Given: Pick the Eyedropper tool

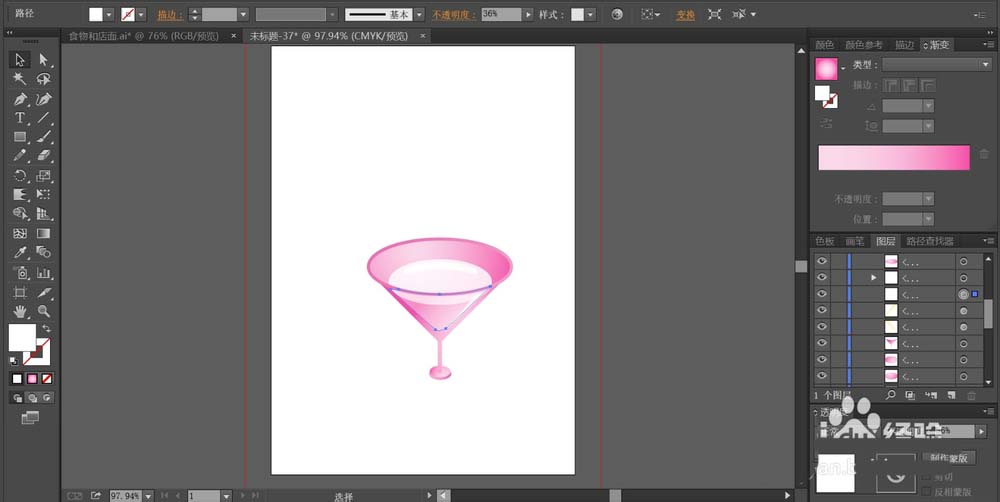Looking at the screenshot, I should [20, 253].
